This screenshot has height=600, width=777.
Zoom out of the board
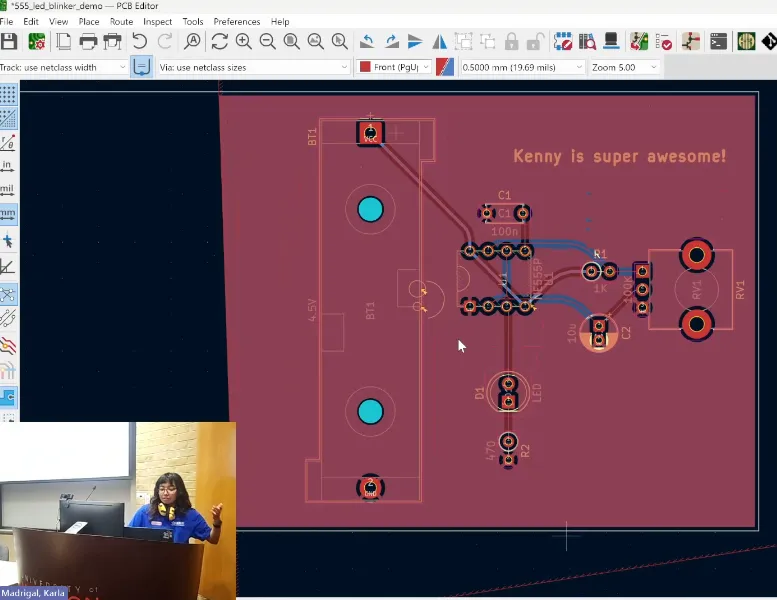(268, 42)
